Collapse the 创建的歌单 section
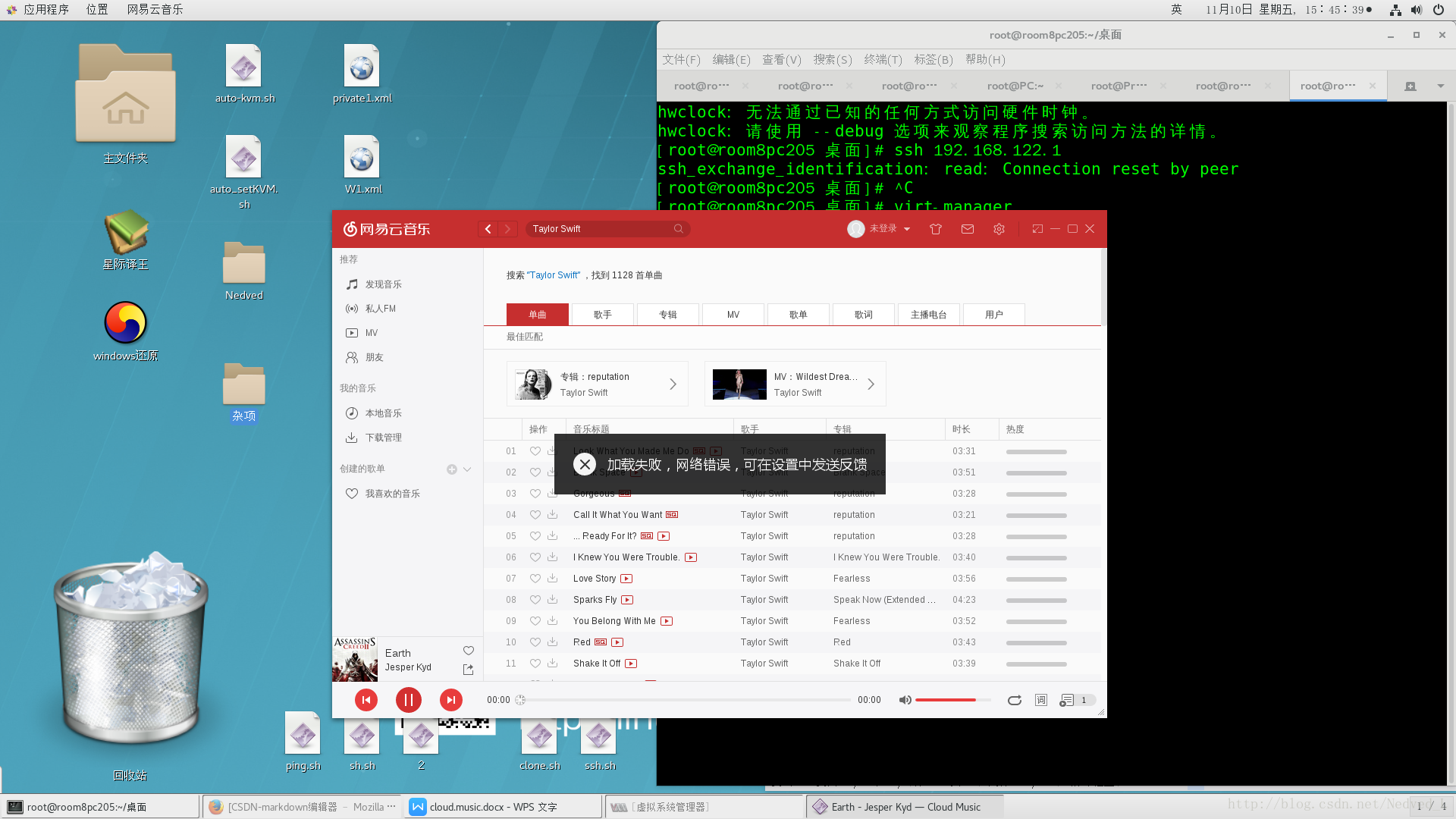The image size is (1456, 819). (x=467, y=469)
